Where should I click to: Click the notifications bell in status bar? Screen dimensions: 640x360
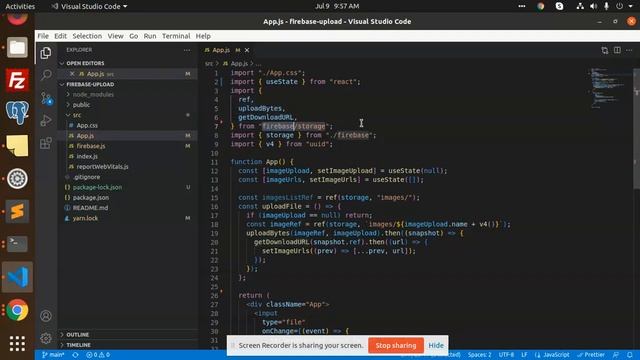pyautogui.click(x=630, y=355)
